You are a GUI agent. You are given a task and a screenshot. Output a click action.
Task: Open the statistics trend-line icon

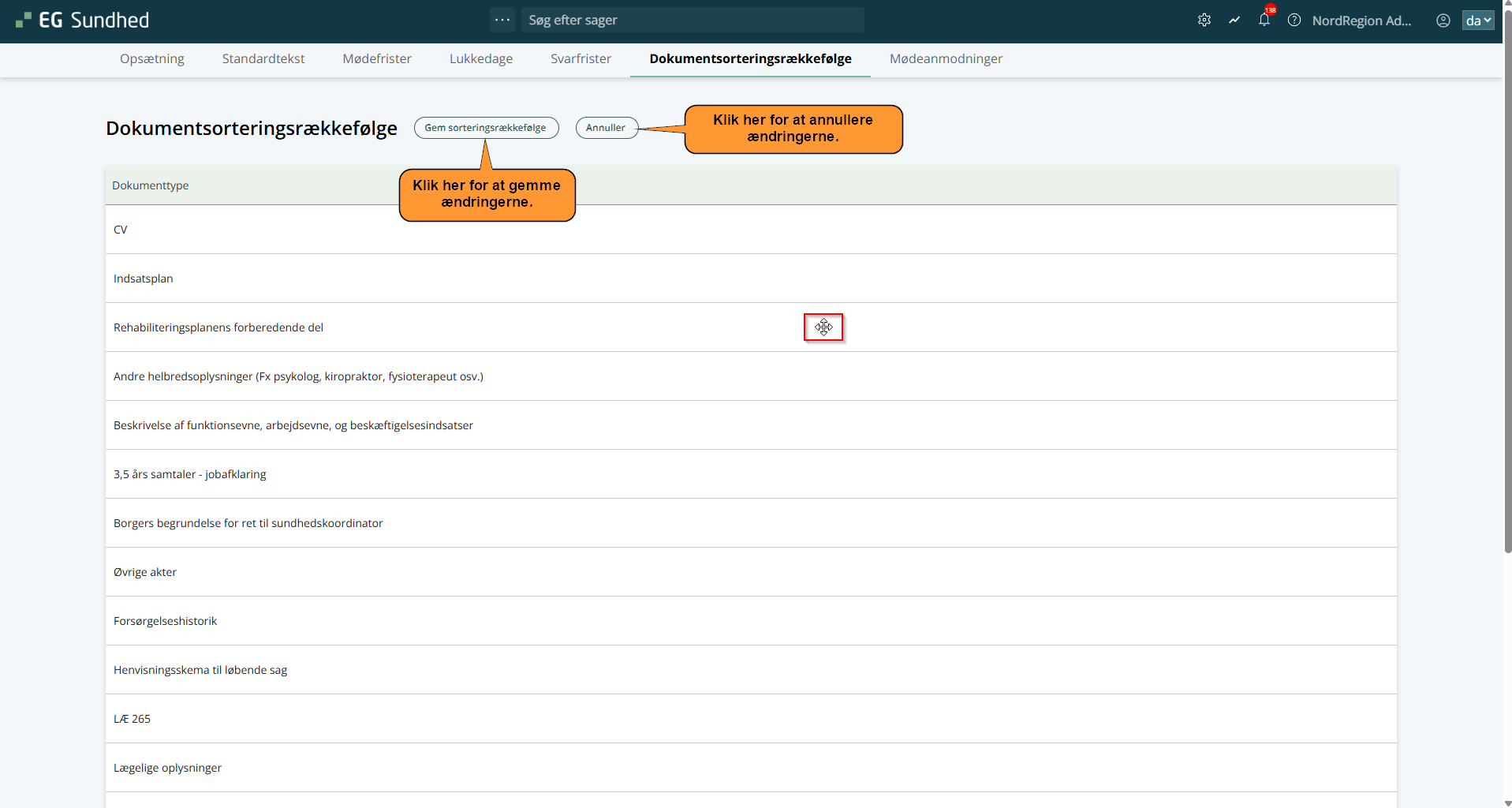point(1234,21)
